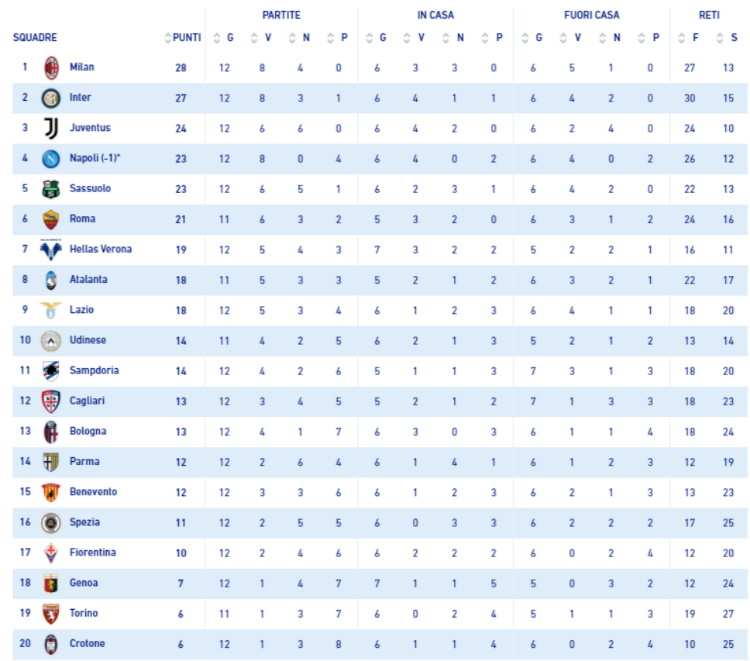
Task: Open the Atalanta team name link
Action: click(88, 280)
